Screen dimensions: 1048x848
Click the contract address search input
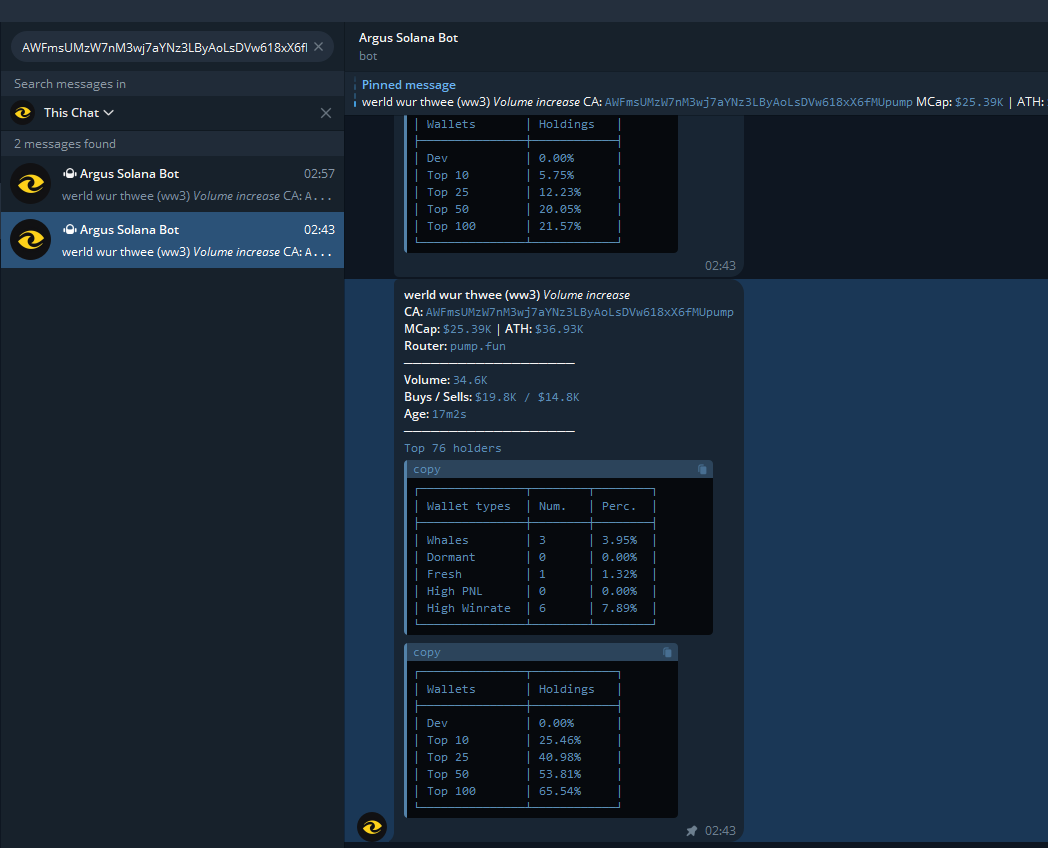point(164,47)
